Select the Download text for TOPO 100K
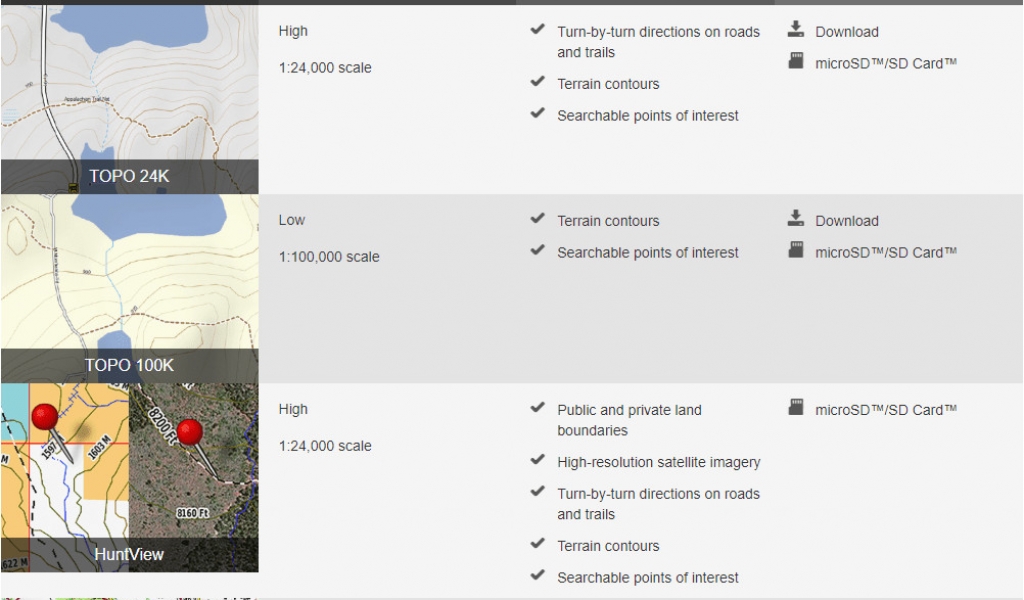 (x=846, y=221)
